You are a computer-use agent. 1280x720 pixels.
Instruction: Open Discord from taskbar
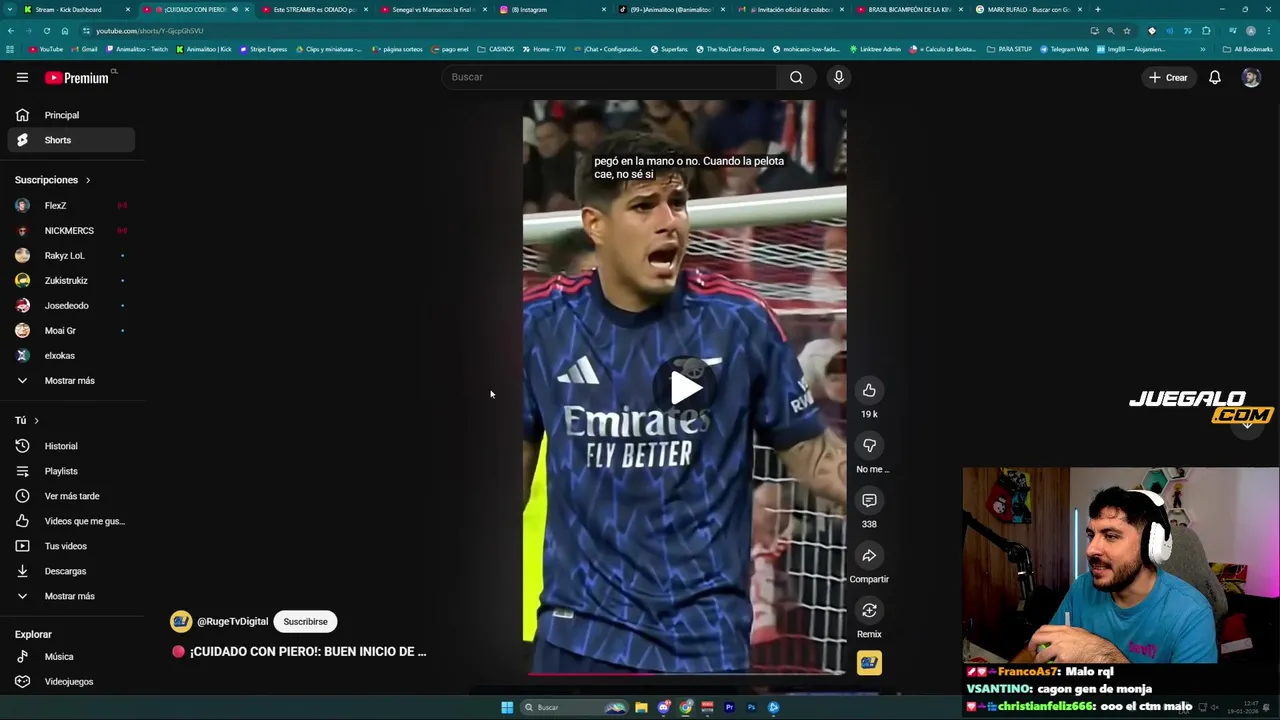(663, 707)
